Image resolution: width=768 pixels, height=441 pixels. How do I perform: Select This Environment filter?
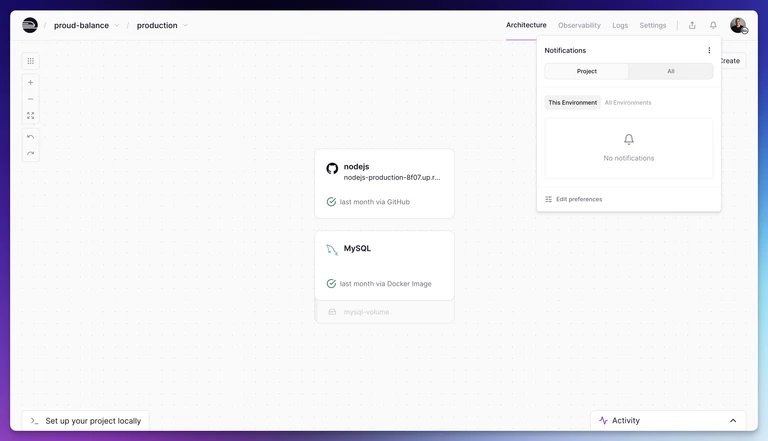tap(573, 102)
